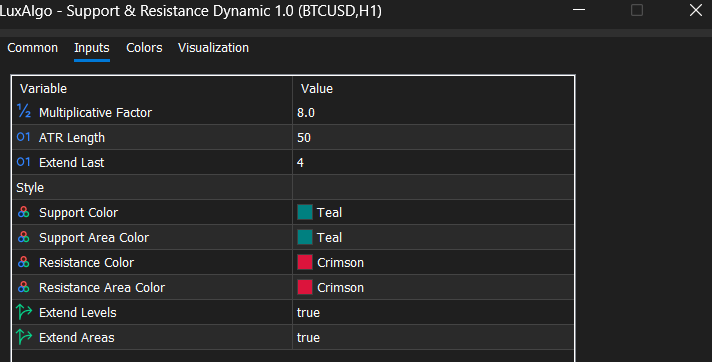Click the Resistance Area Color palette icon
The width and height of the screenshot is (712, 362).
coord(24,287)
